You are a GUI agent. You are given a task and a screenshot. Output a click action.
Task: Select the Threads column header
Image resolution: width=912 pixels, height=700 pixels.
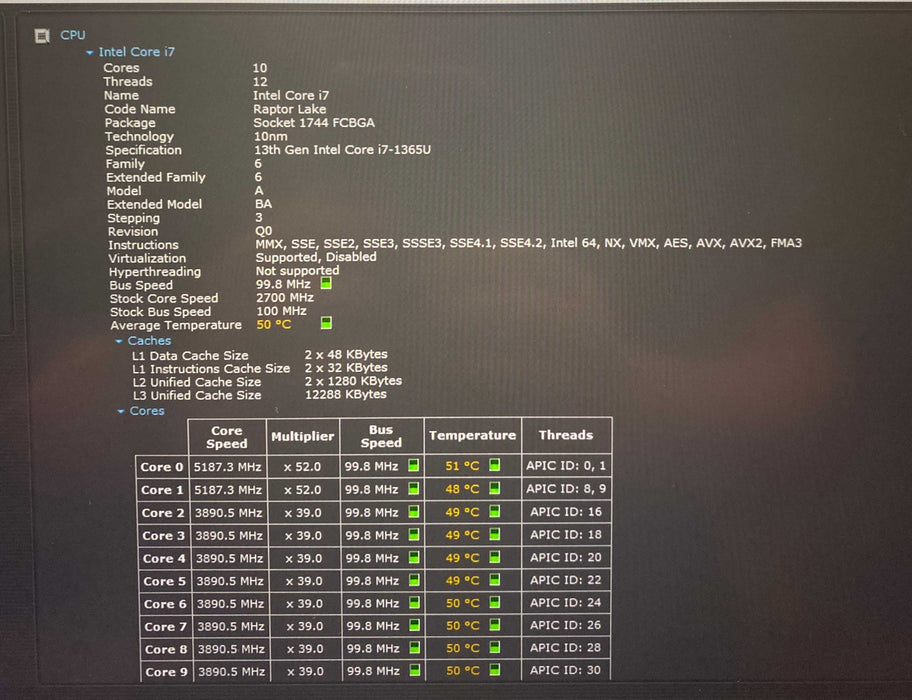tap(567, 435)
